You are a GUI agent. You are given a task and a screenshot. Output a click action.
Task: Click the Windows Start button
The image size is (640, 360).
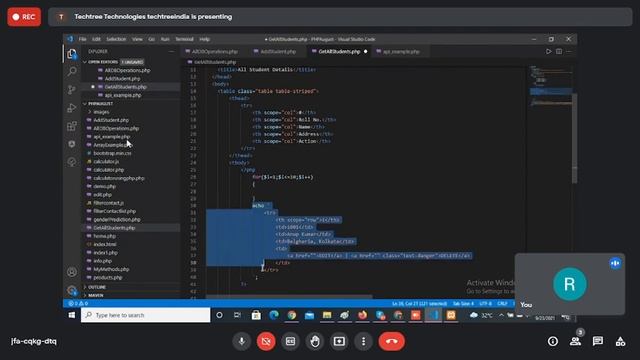tap(72, 315)
